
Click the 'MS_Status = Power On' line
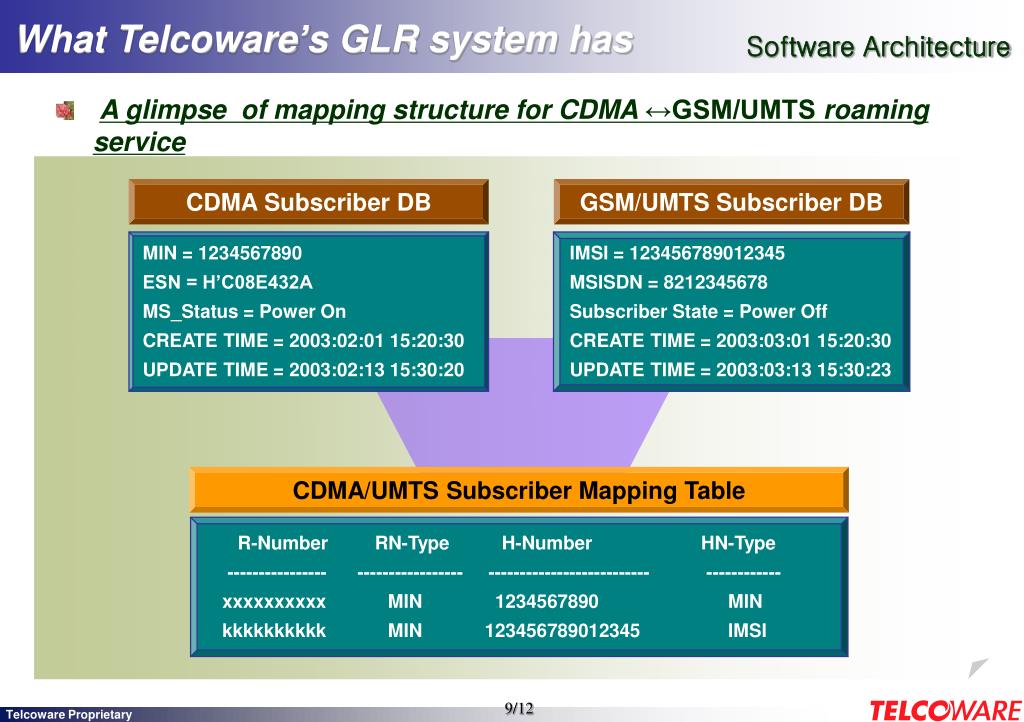(244, 311)
